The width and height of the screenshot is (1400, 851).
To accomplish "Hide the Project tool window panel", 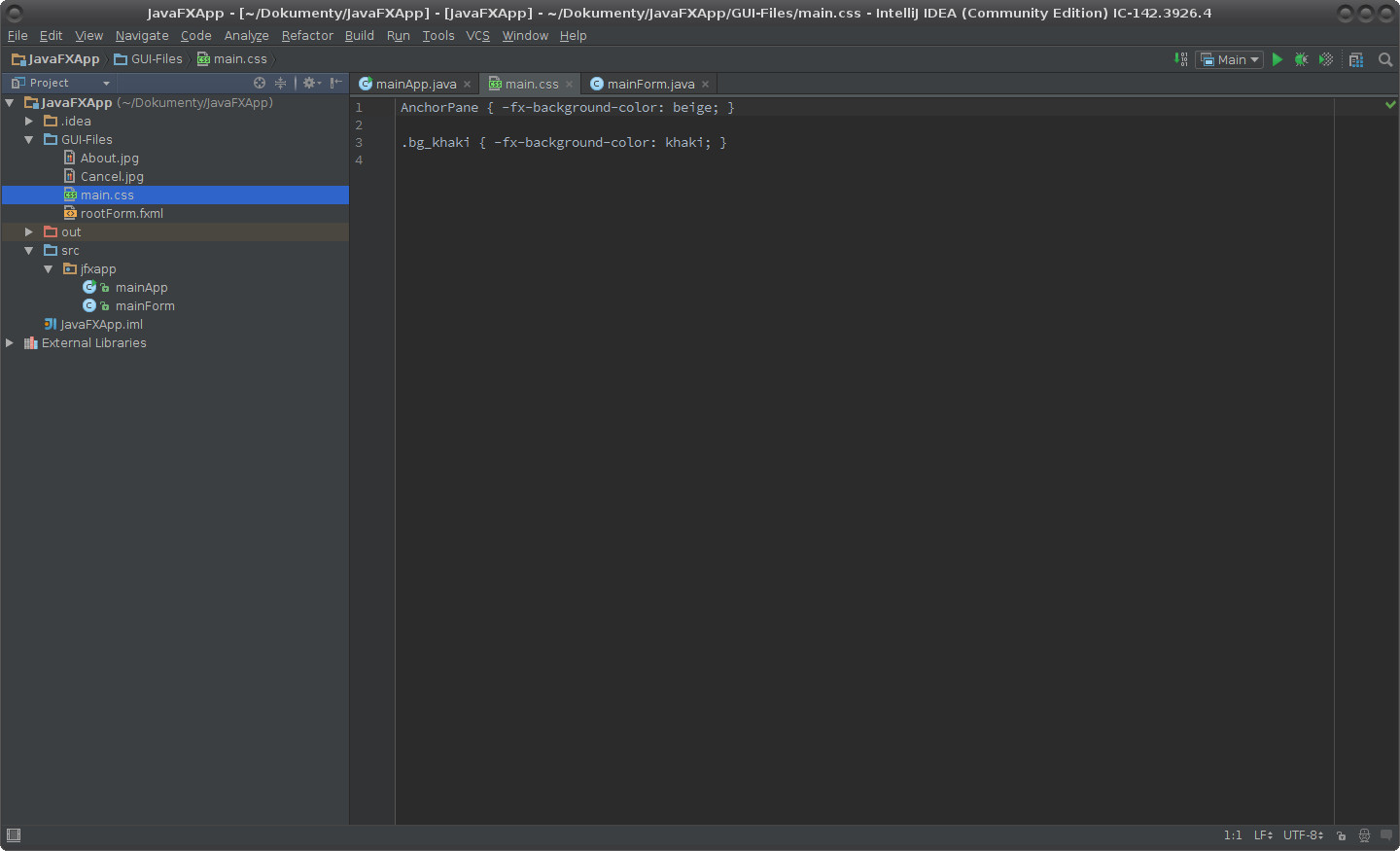I will [x=335, y=83].
